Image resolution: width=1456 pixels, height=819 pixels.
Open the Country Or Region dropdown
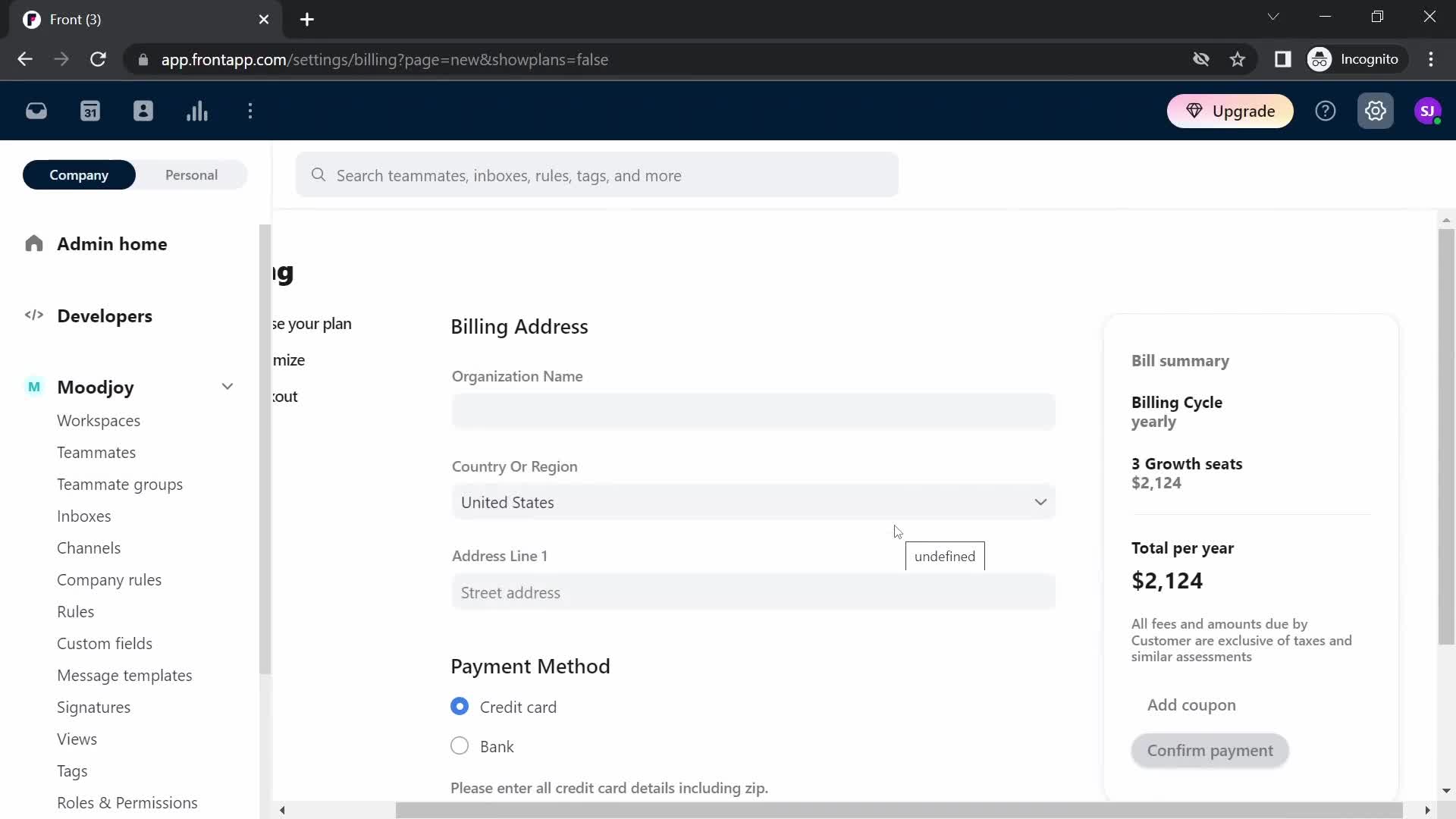click(753, 502)
